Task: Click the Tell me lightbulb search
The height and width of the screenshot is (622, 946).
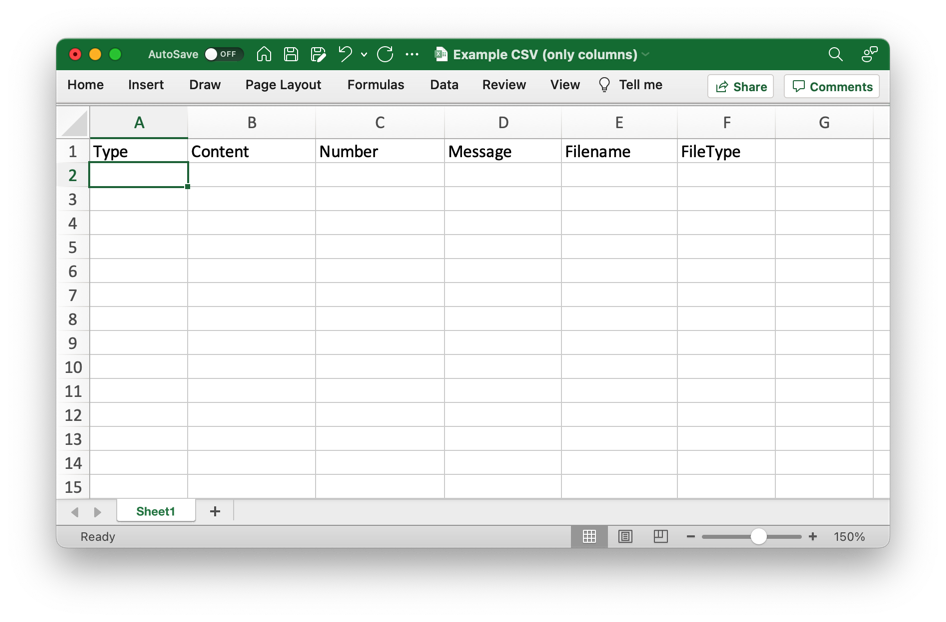Action: point(630,85)
